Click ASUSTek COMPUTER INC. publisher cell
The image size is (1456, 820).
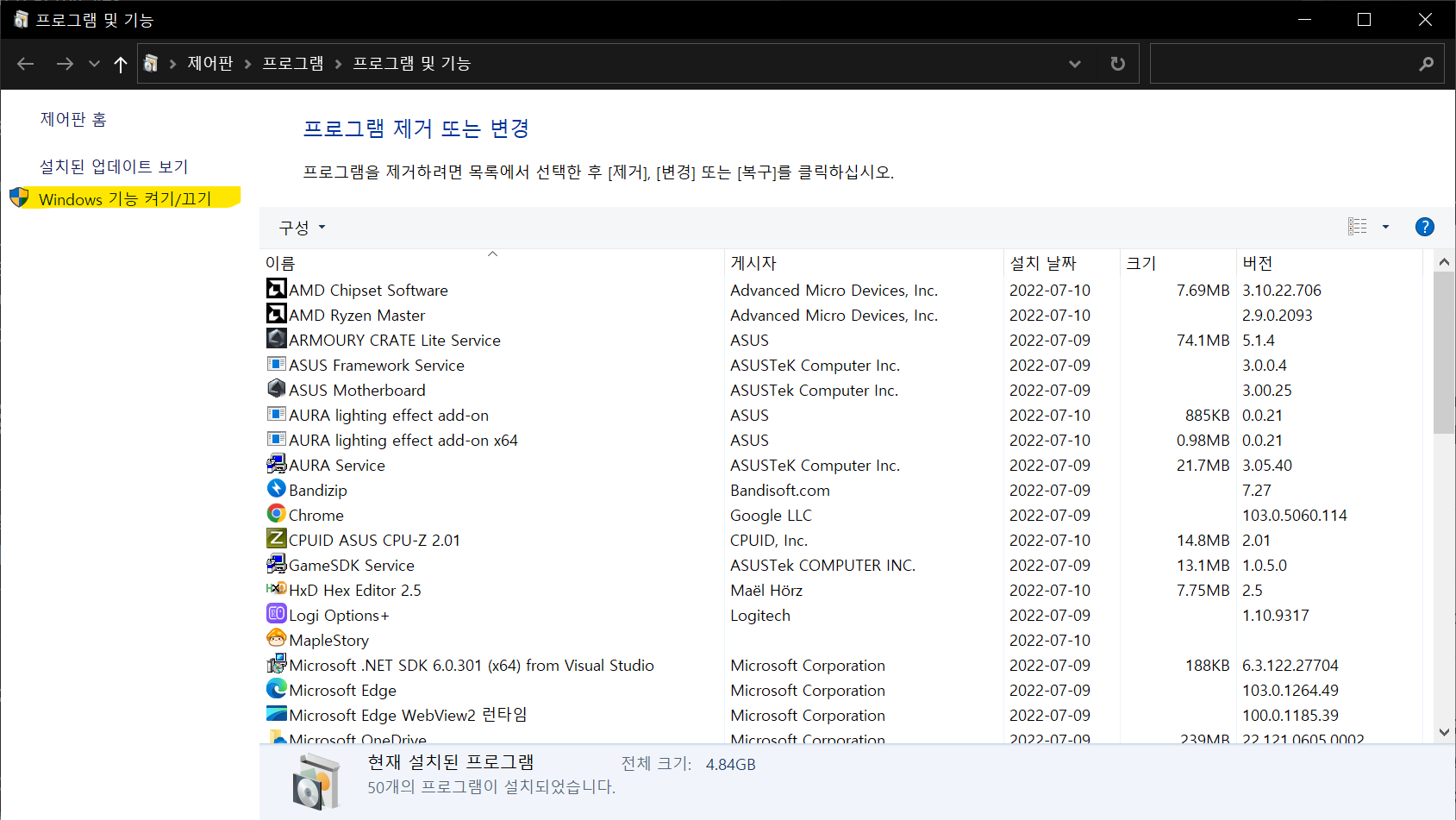click(x=822, y=566)
